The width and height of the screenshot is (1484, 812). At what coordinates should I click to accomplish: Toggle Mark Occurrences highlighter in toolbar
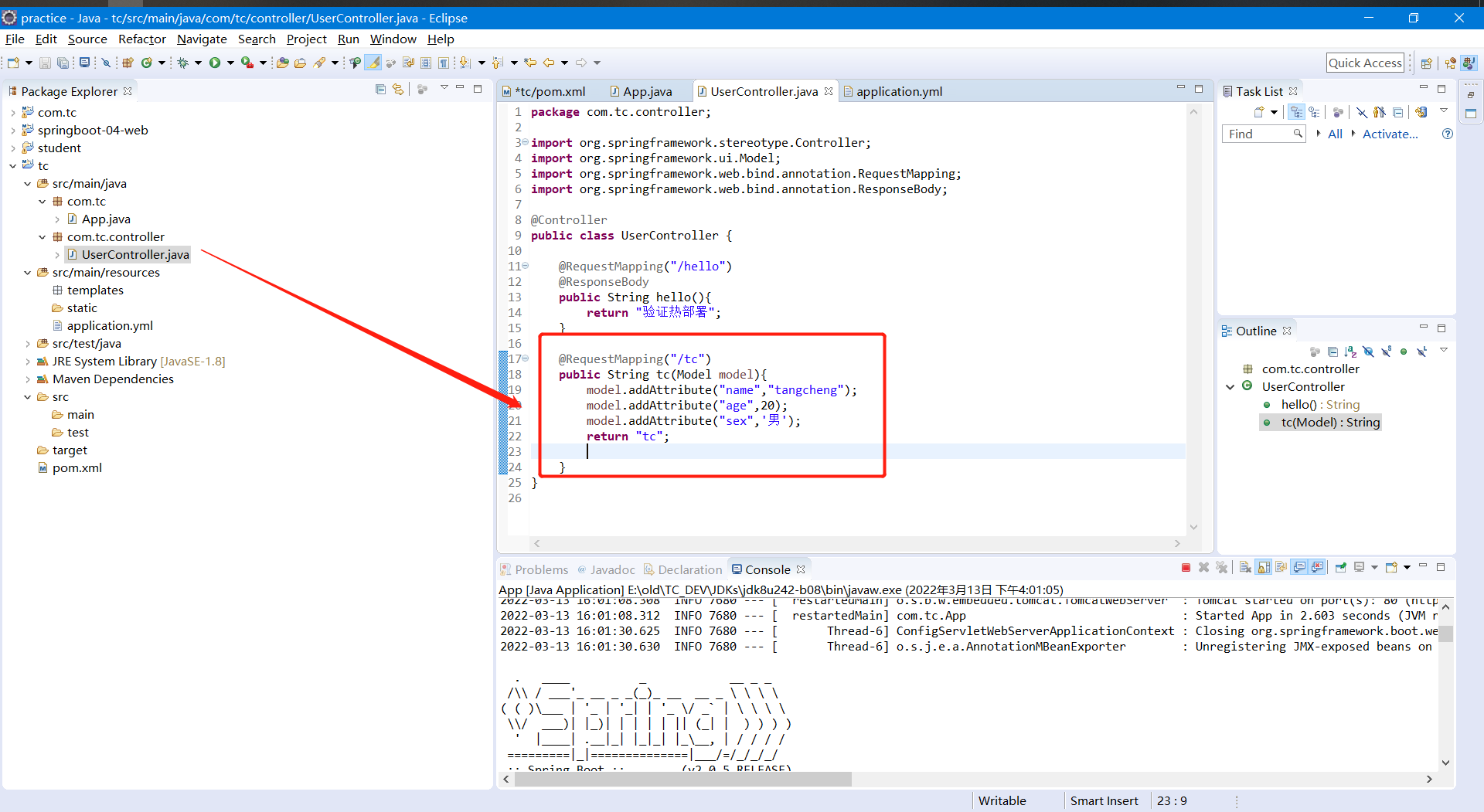(373, 63)
